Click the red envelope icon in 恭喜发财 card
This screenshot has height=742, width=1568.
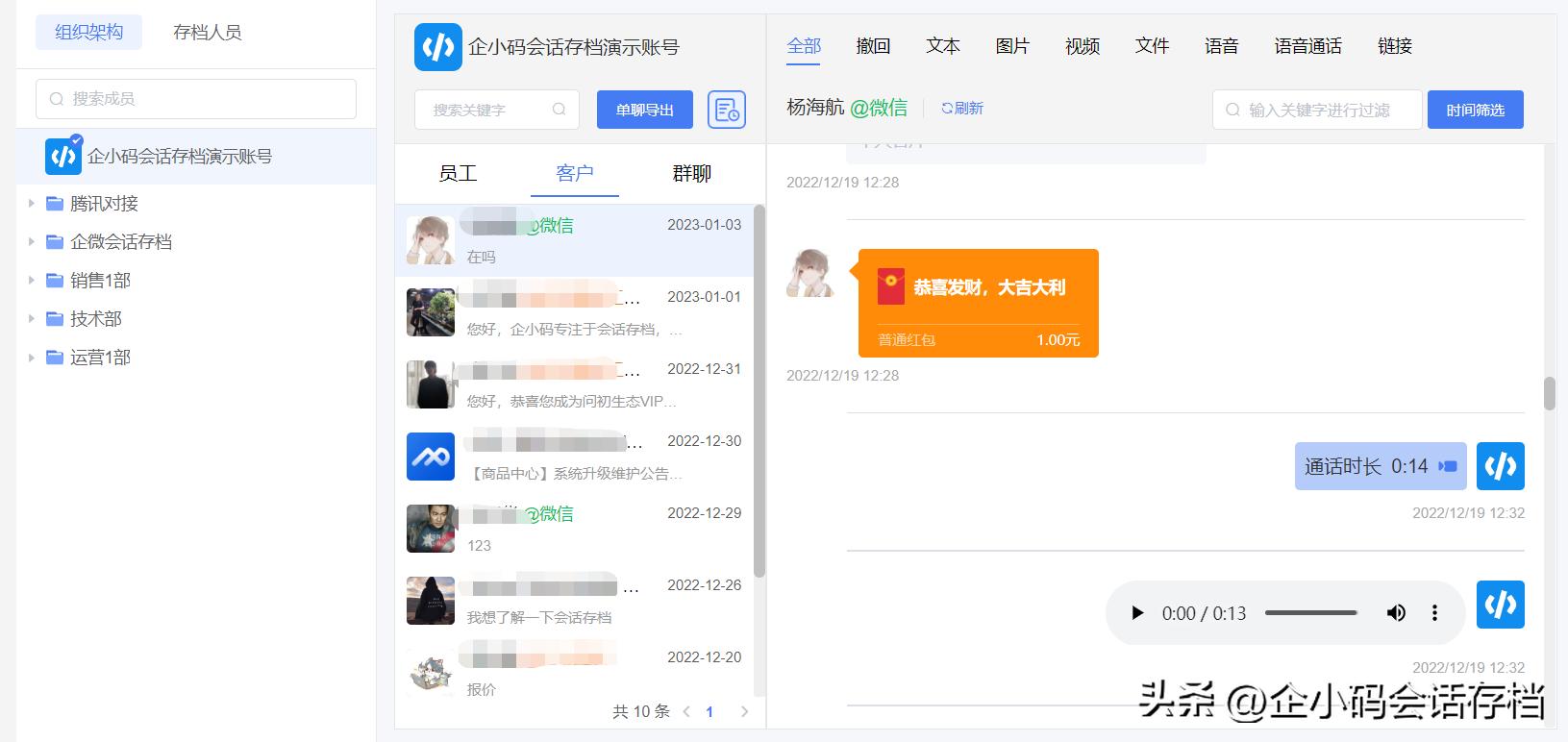(x=891, y=286)
